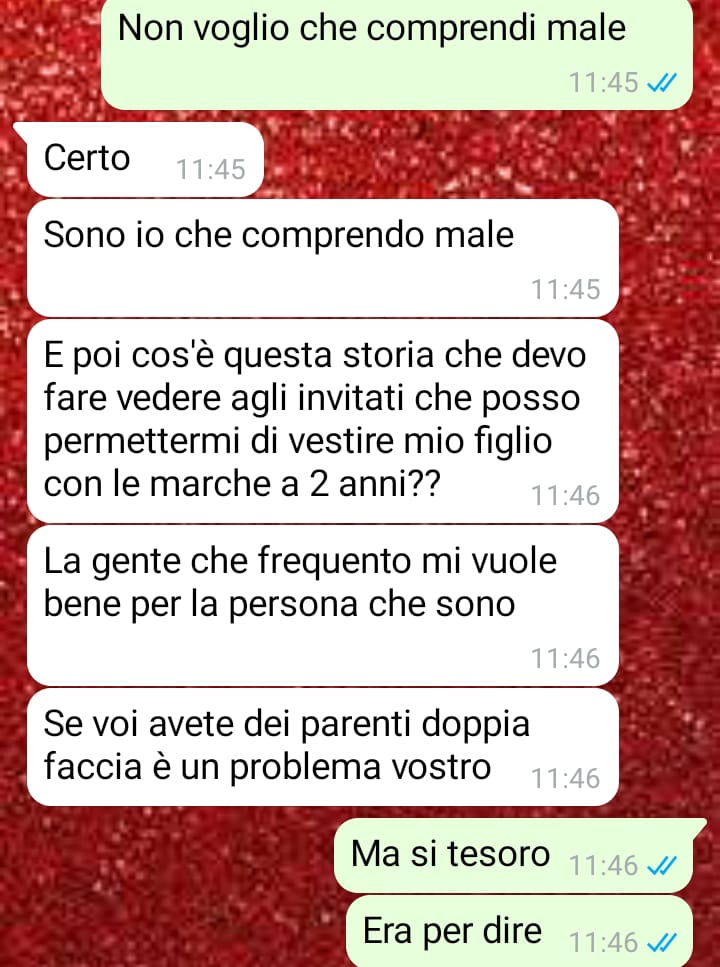Screen dimensions: 720x967
Task: Tap the 'Non voglio che comprendi male' message
Action: (397, 54)
